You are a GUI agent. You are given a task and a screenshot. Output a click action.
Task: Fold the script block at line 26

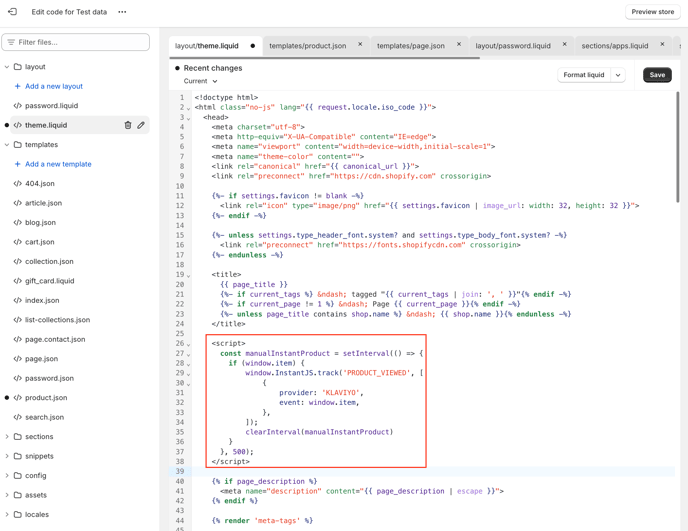(188, 344)
